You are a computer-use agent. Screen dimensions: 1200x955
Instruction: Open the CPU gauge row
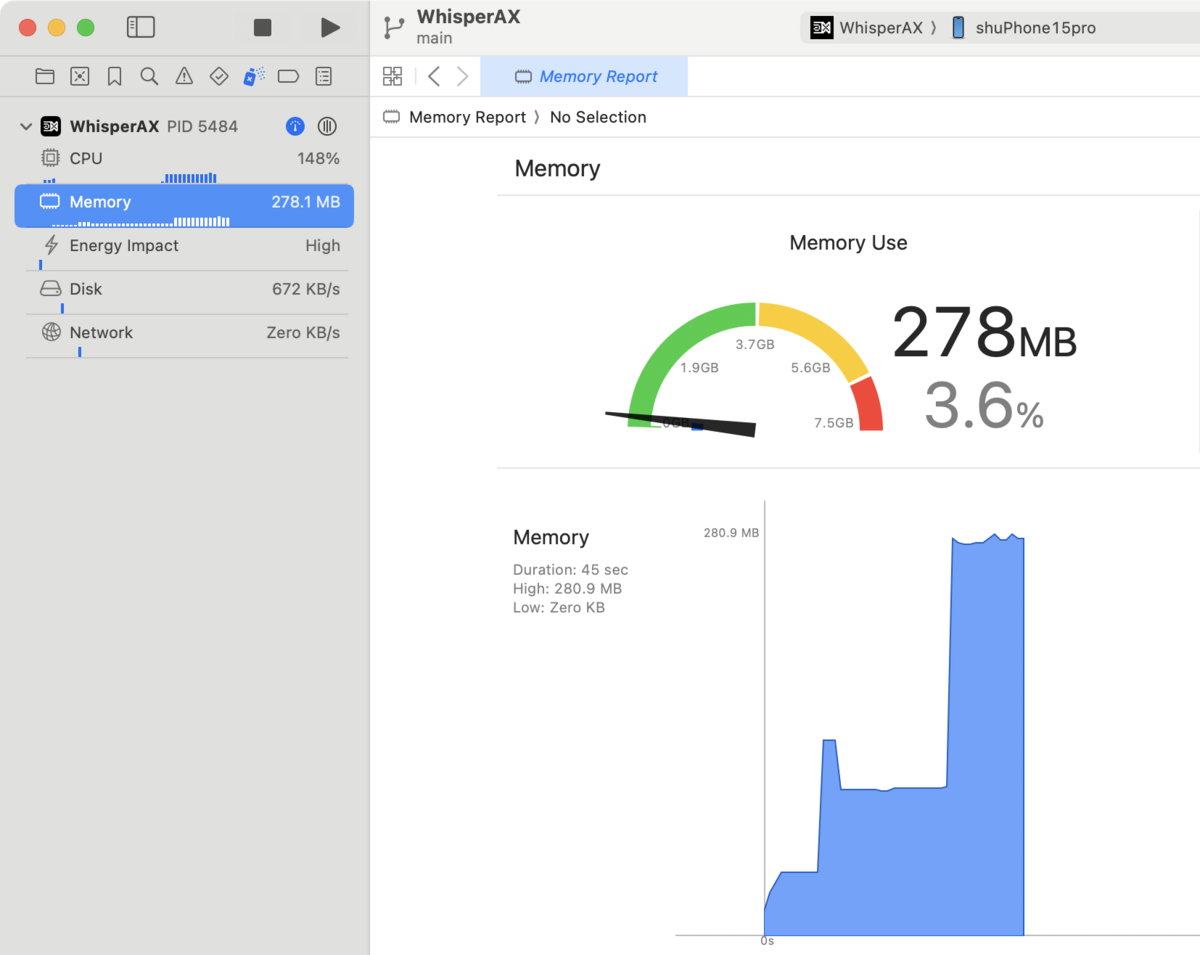tap(185, 163)
